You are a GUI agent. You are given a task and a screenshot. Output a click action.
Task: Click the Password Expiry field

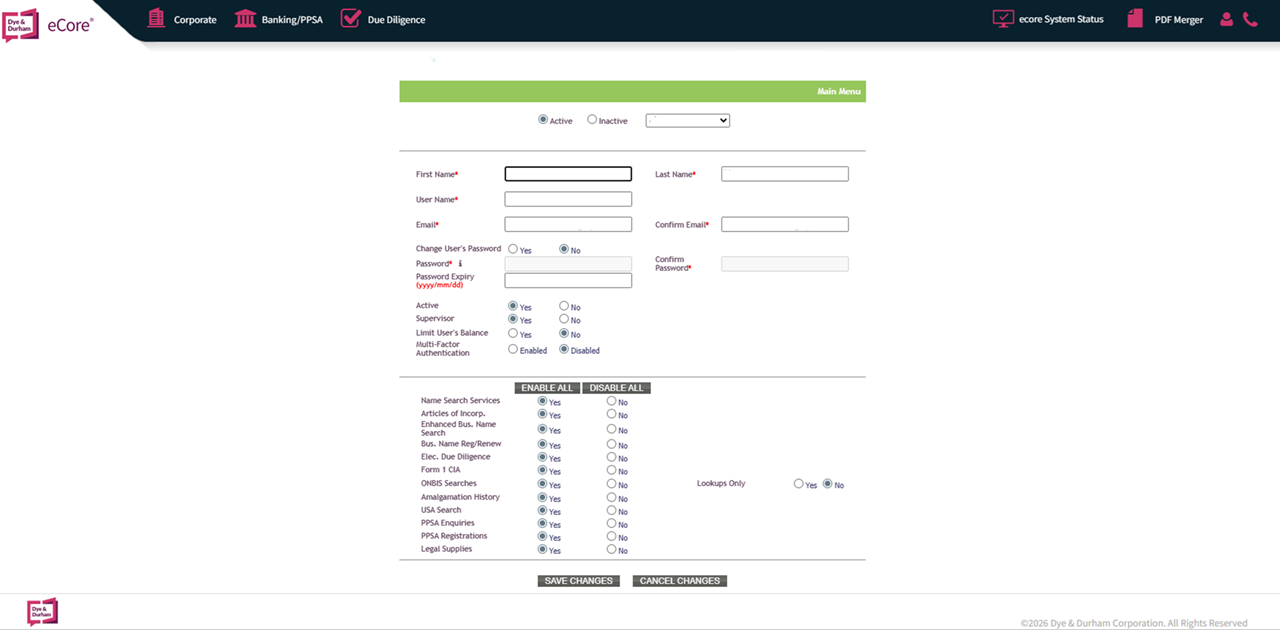568,280
